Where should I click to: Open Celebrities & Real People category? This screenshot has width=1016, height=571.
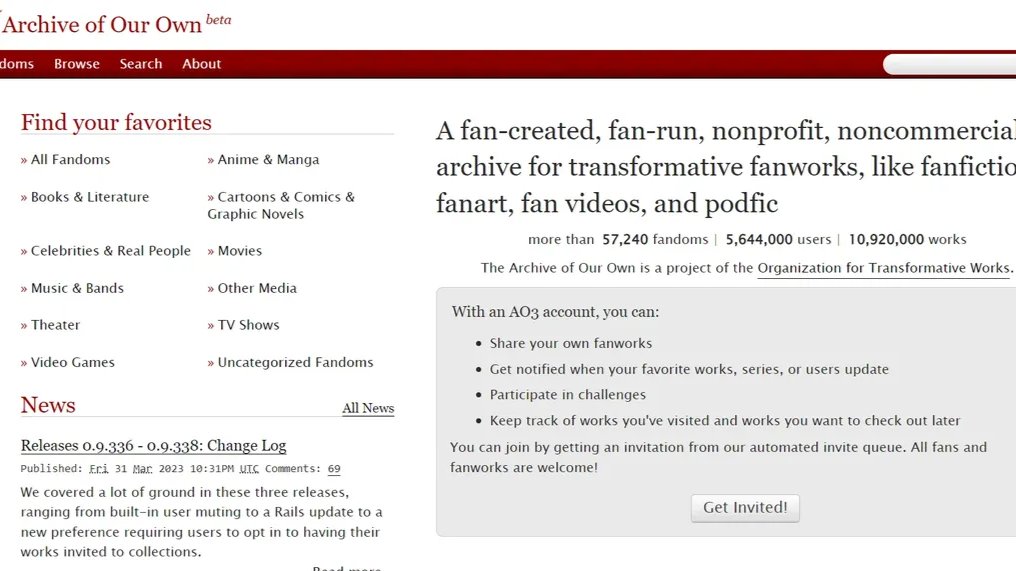click(x=110, y=251)
